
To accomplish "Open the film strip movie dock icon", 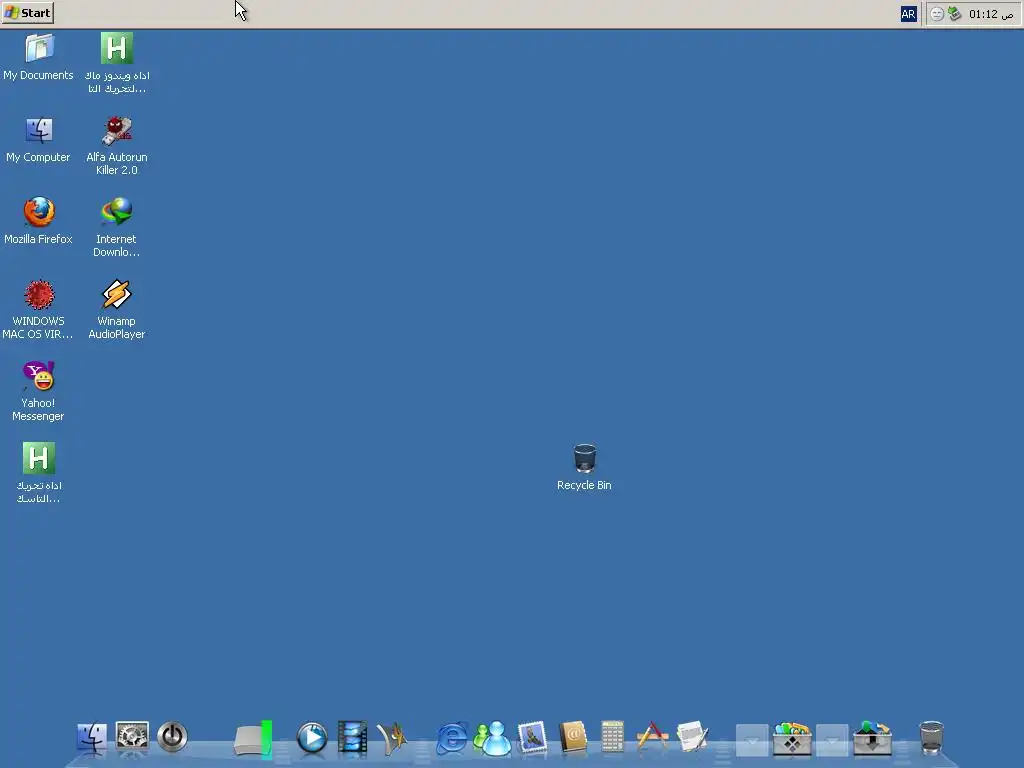I will point(353,738).
